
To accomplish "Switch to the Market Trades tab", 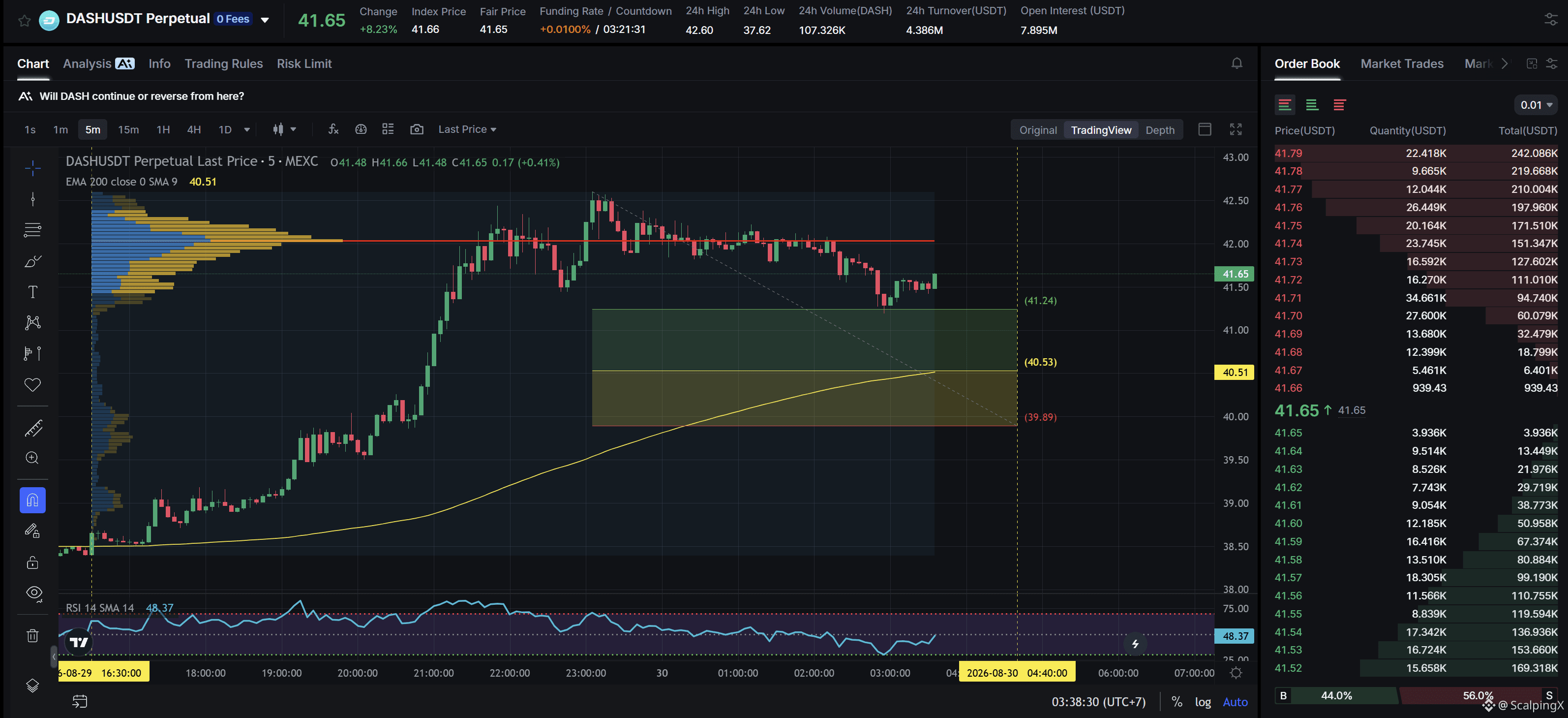I will point(1401,63).
